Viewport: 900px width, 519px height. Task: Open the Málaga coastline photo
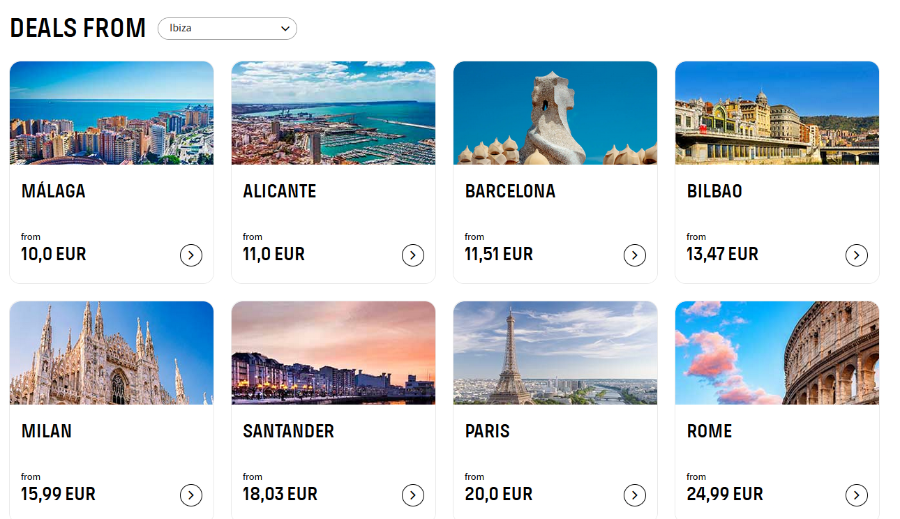pos(112,113)
